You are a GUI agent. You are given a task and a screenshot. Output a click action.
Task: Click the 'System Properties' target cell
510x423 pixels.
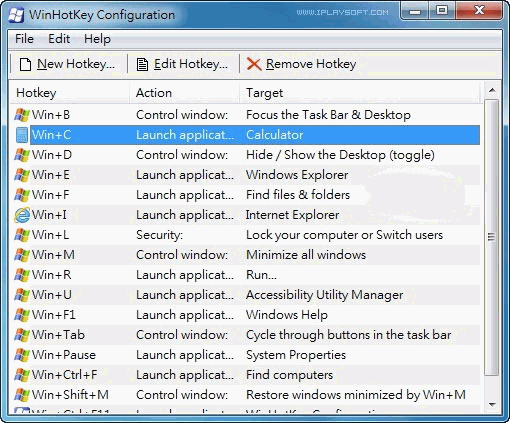click(x=296, y=355)
